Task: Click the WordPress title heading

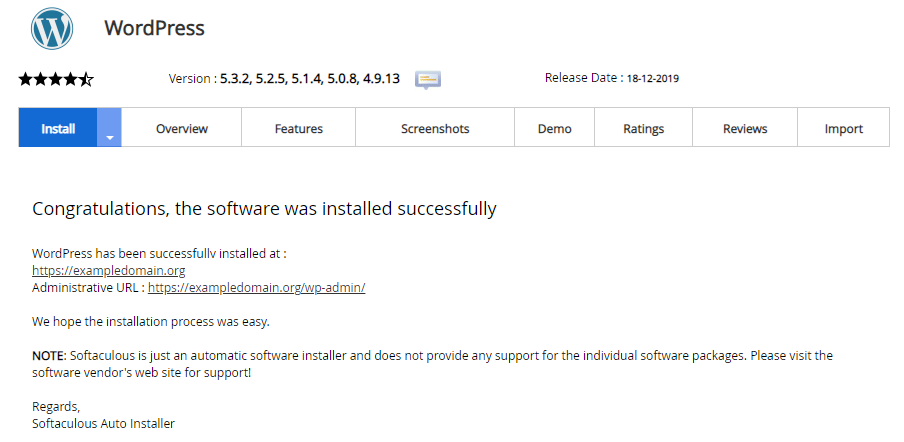Action: (x=155, y=28)
